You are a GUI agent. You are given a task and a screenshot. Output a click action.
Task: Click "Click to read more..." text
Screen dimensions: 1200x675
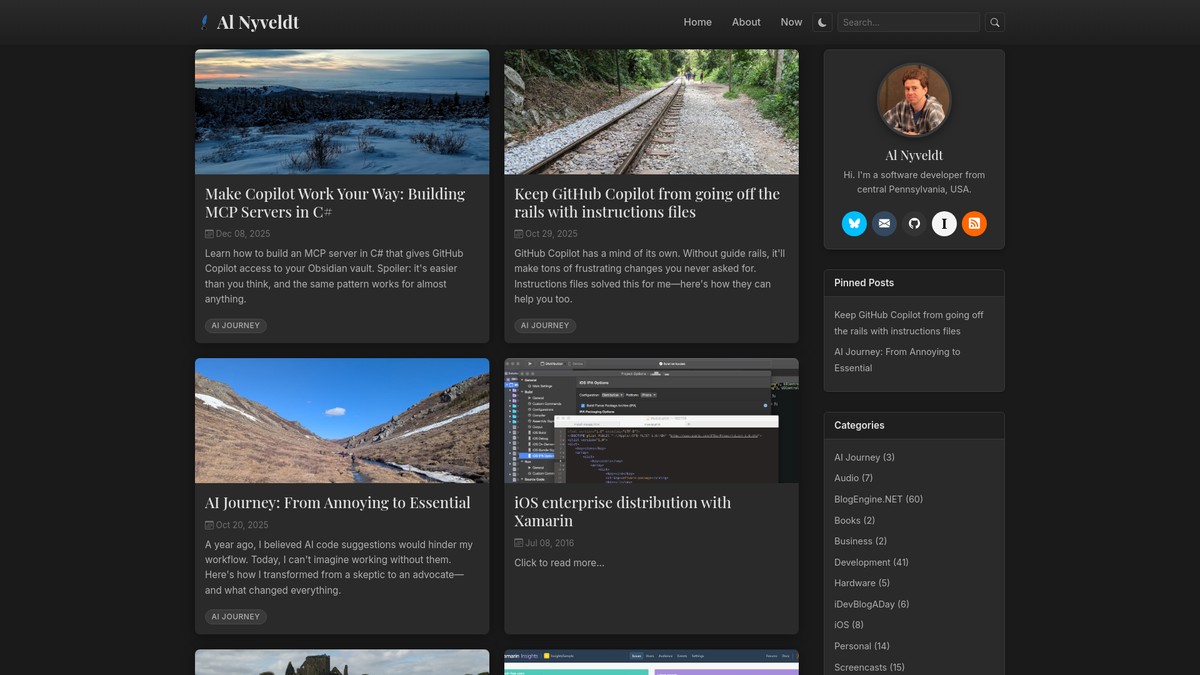click(x=559, y=563)
